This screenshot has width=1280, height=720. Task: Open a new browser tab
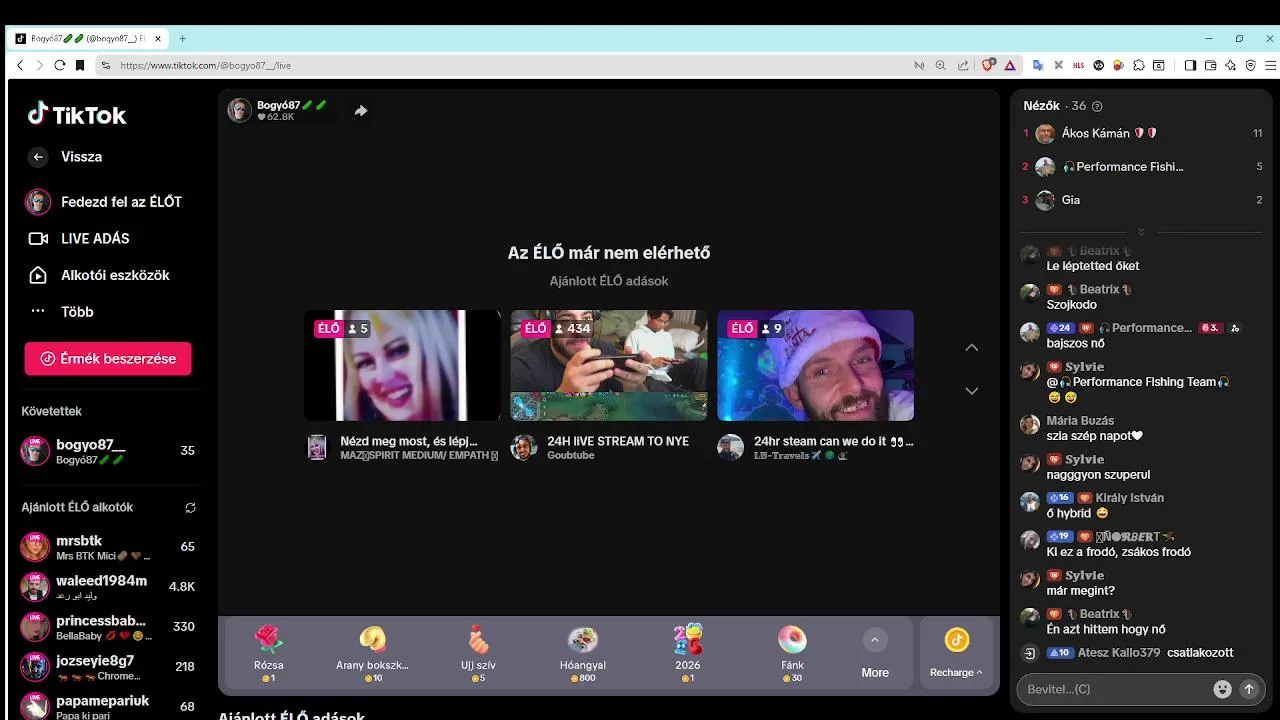(182, 39)
